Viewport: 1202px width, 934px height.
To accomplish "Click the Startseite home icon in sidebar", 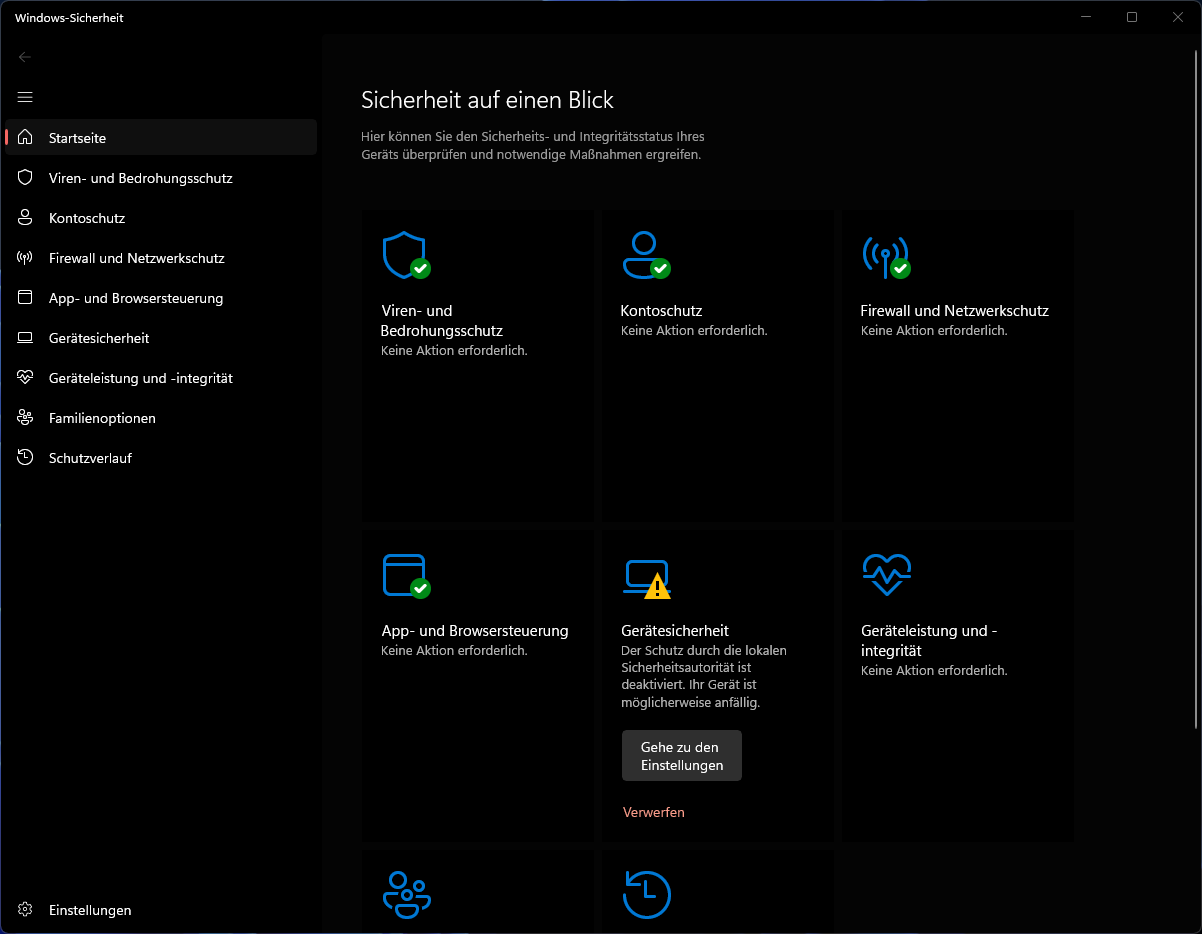I will tap(25, 137).
